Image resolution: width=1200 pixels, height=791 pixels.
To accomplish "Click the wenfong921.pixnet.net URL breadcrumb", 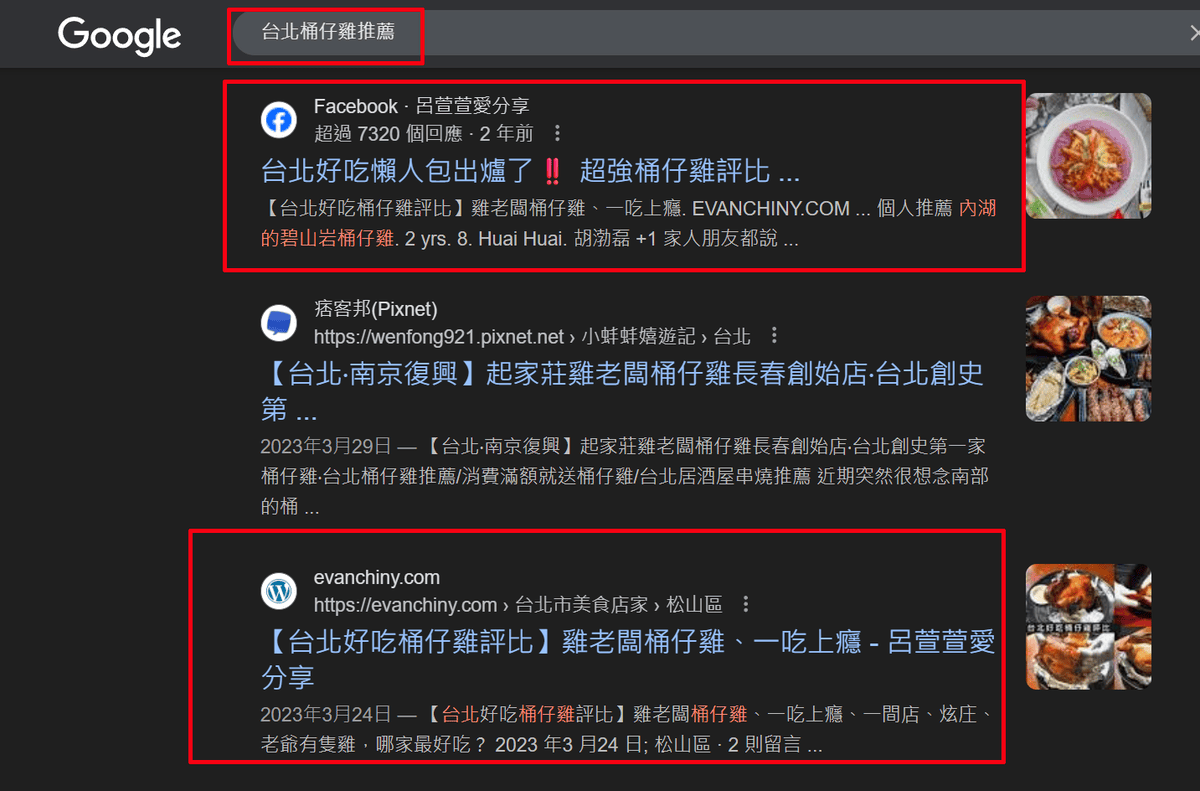I will click(x=532, y=336).
